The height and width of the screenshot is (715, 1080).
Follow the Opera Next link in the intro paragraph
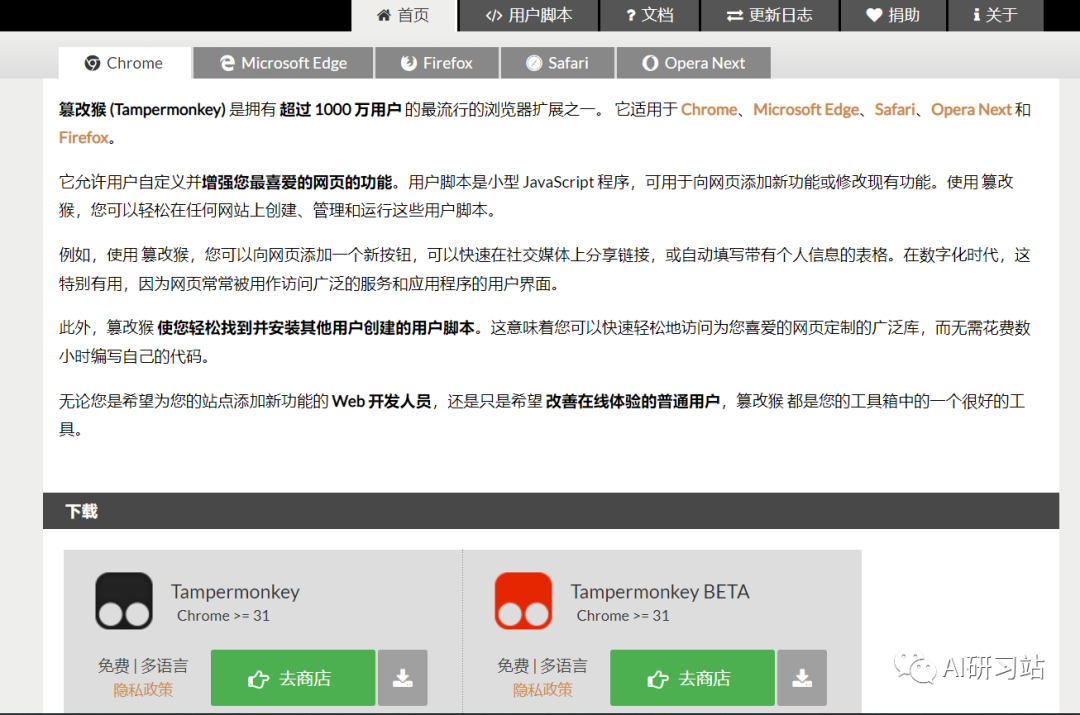971,110
